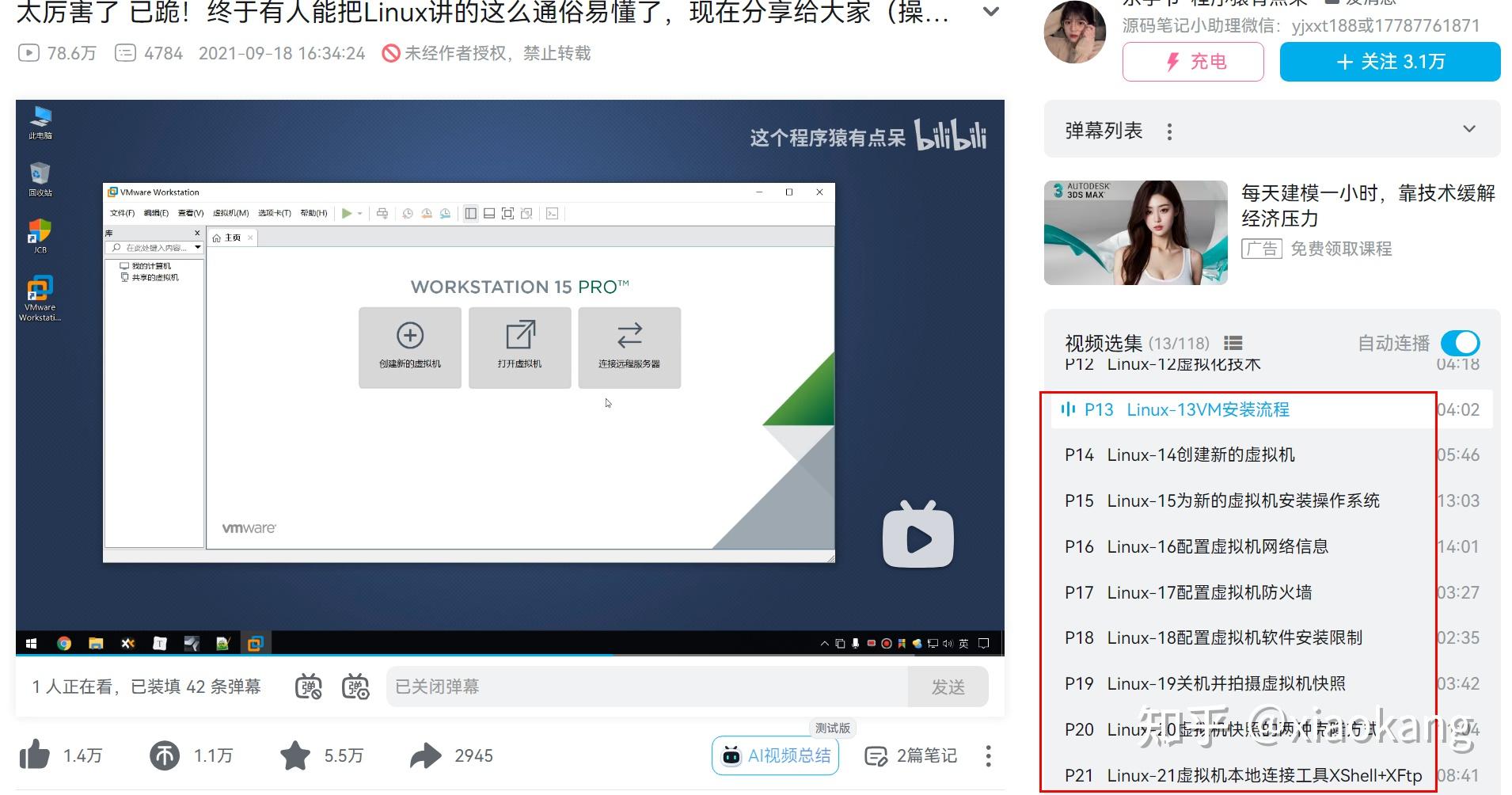The width and height of the screenshot is (1512, 795).
Task: Open VMware library search dropdown arrow
Action: [198, 248]
